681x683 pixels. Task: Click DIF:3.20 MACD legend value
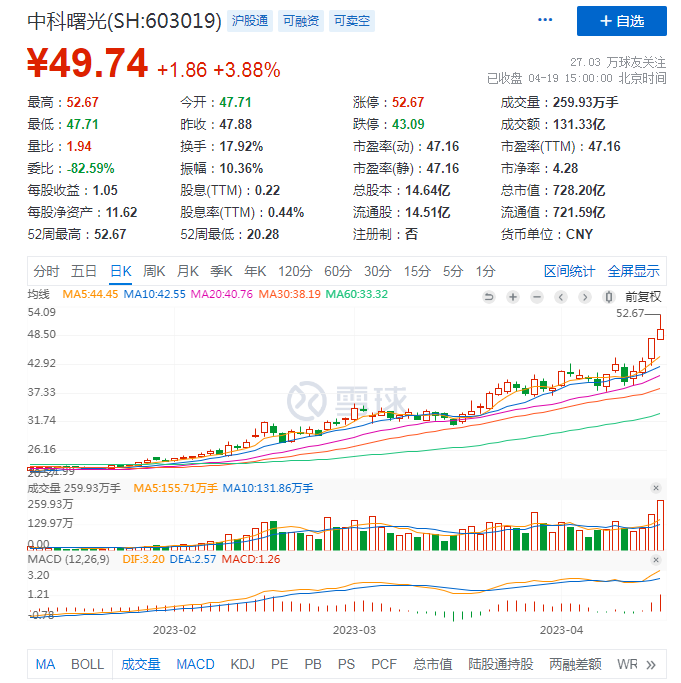pyautogui.click(x=143, y=559)
